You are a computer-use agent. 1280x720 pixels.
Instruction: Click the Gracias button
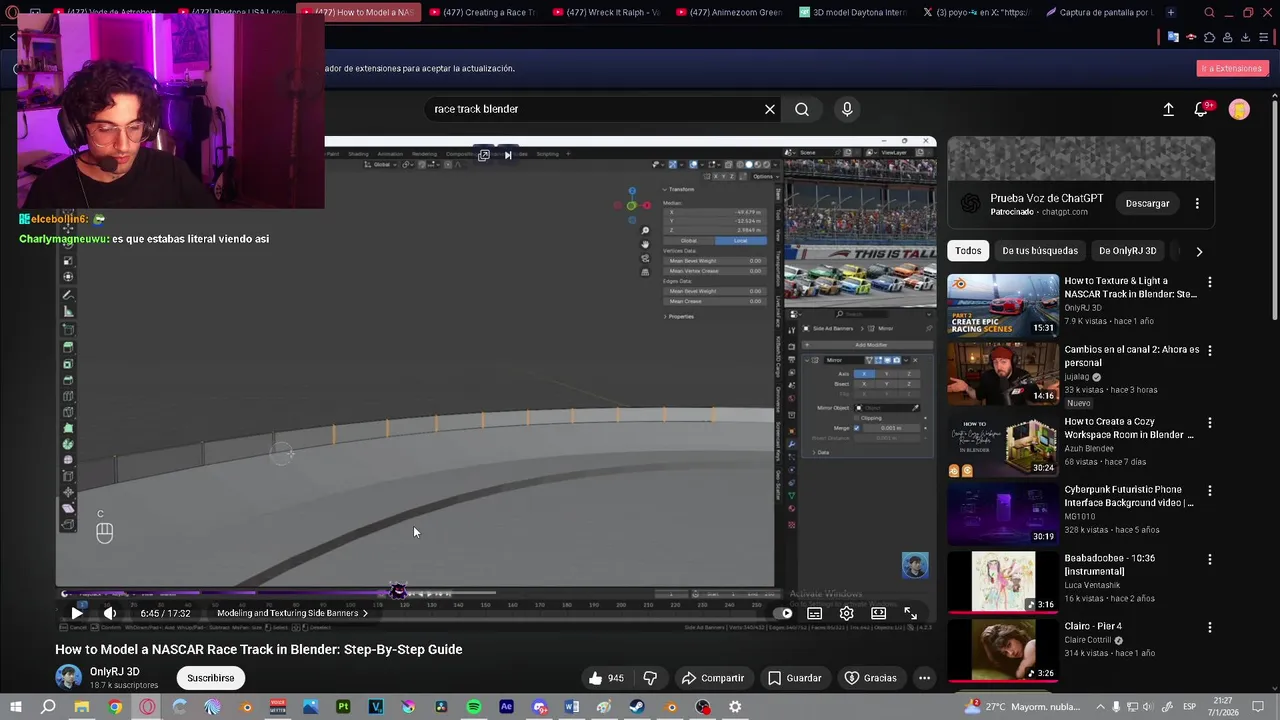[x=870, y=678]
